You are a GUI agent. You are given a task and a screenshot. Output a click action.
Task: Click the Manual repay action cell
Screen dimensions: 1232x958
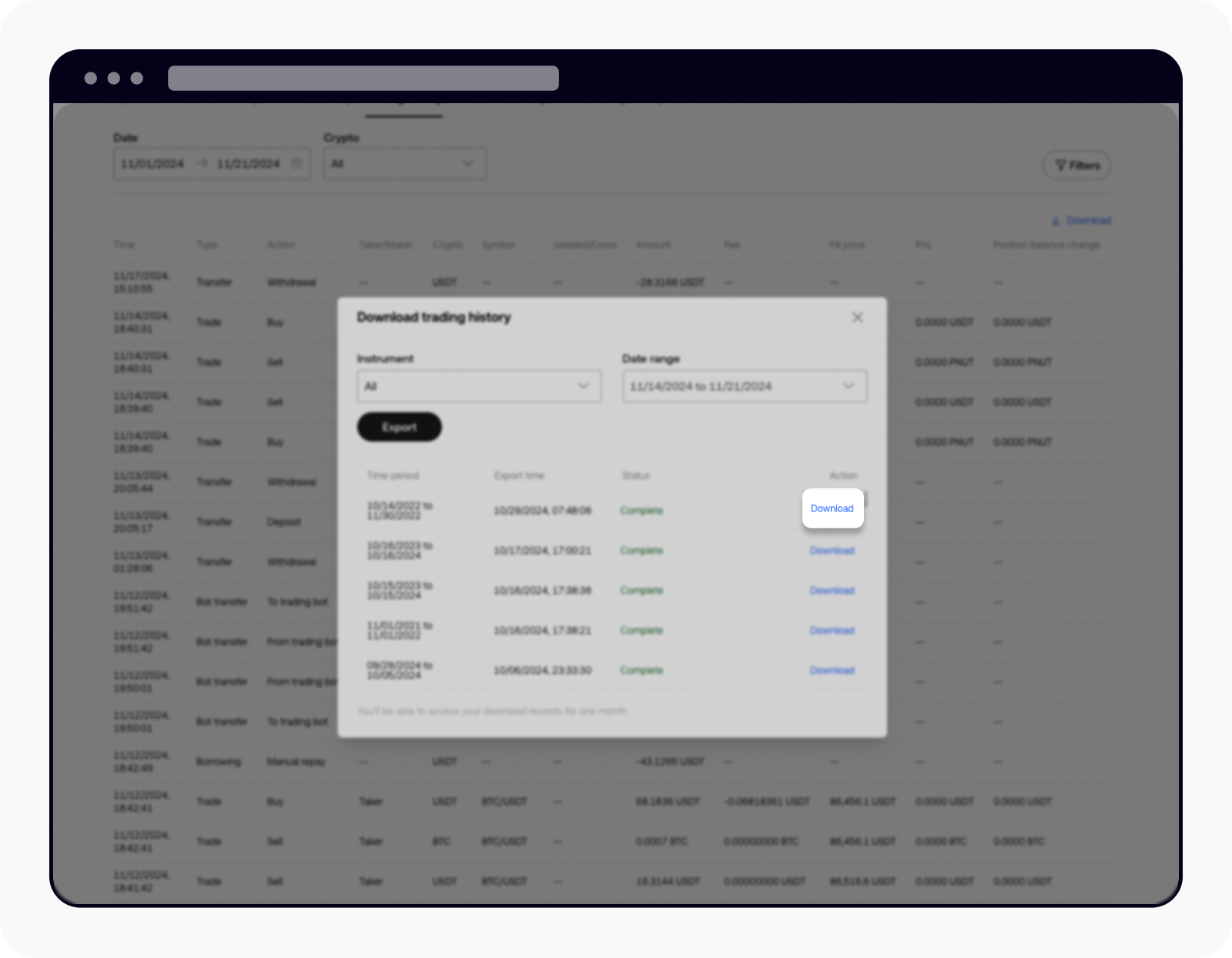point(296,762)
